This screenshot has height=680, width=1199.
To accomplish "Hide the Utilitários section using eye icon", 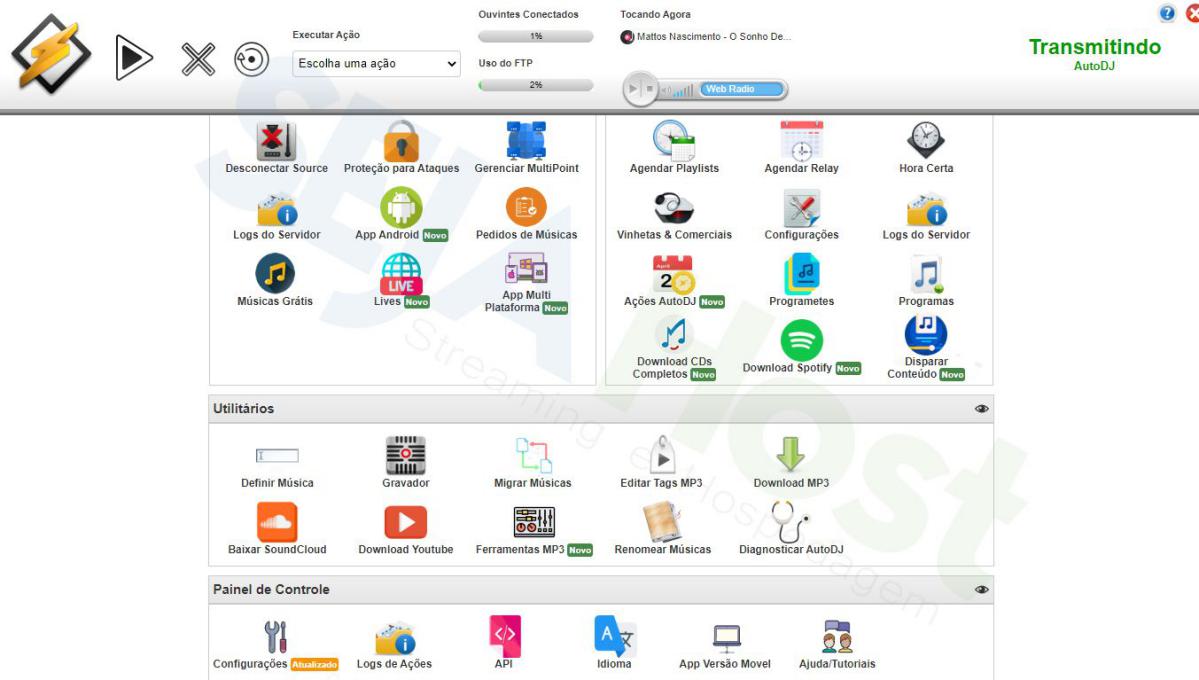I will (981, 409).
